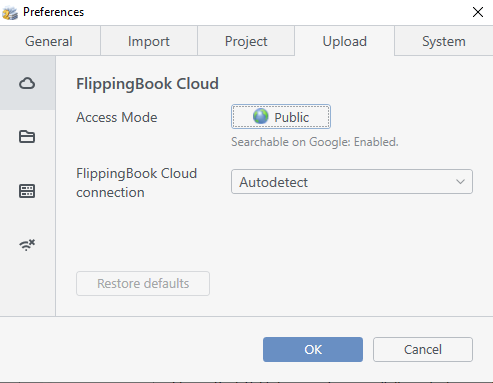This screenshot has width=493, height=383.
Task: Toggle Access Mode via the Public button
Action: pyautogui.click(x=281, y=117)
